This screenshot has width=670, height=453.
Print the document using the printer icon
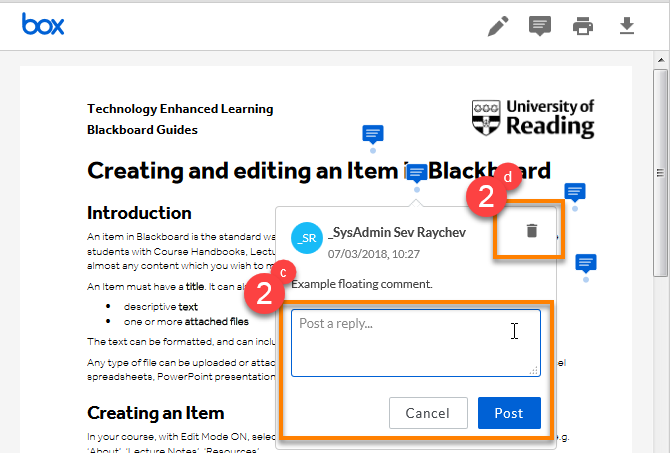pyautogui.click(x=583, y=26)
